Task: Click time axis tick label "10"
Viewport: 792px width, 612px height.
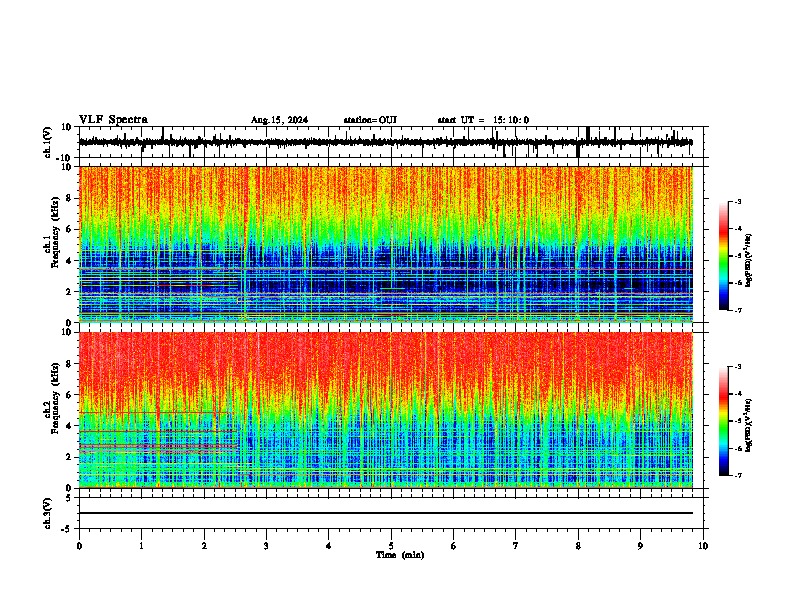Action: [703, 546]
